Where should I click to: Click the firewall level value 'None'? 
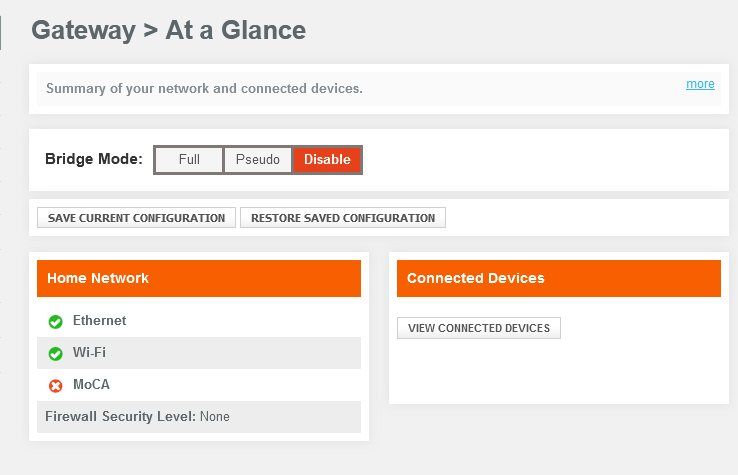pyautogui.click(x=215, y=416)
